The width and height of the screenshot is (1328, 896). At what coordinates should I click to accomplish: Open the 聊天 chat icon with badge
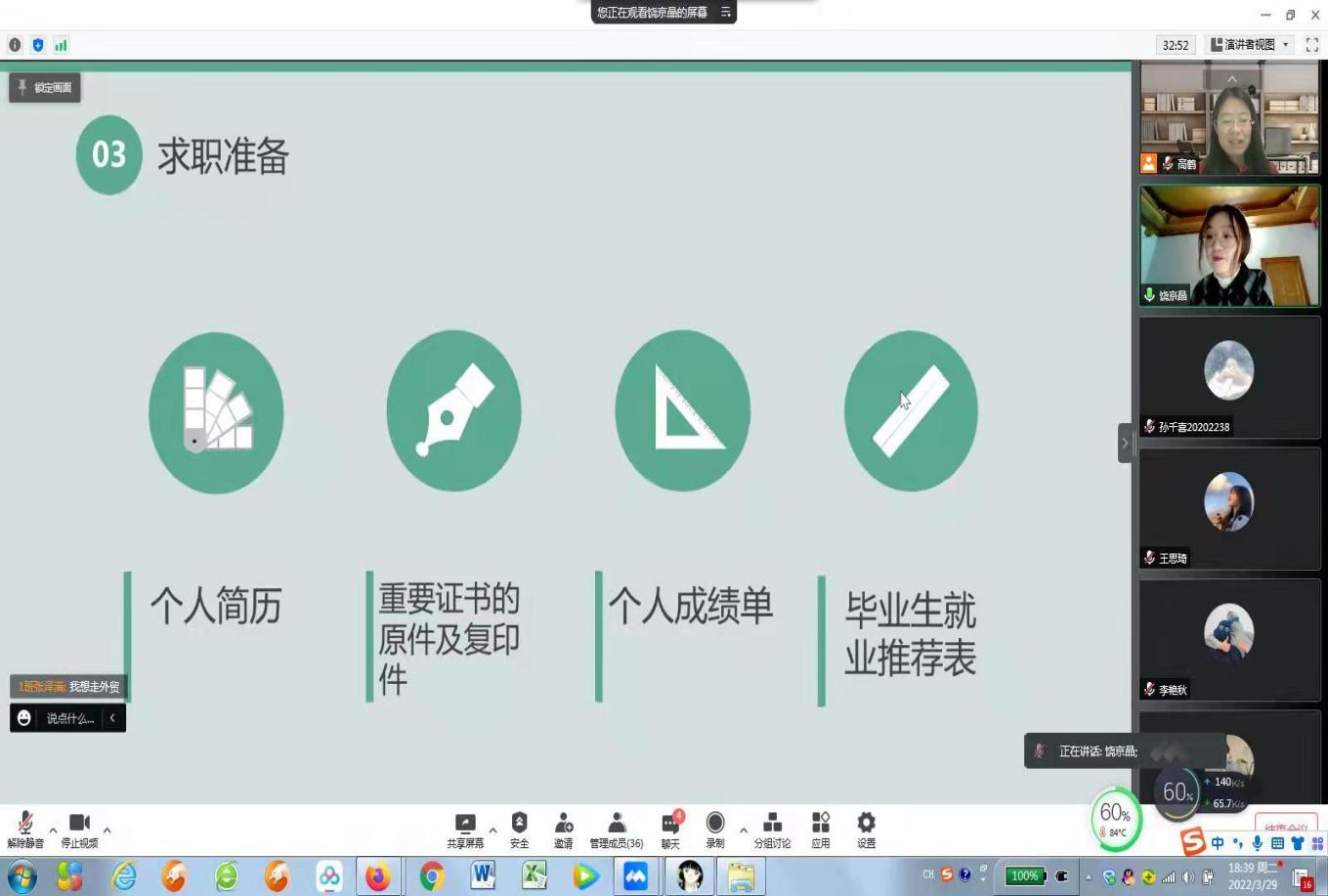[x=670, y=824]
